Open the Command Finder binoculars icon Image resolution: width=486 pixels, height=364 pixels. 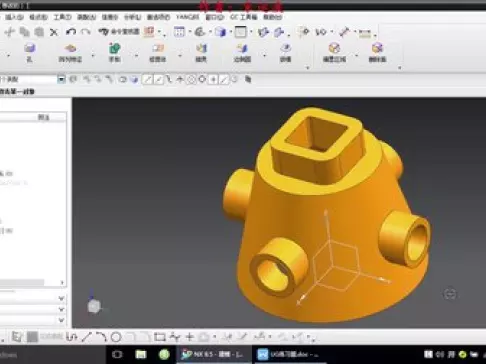(104, 32)
